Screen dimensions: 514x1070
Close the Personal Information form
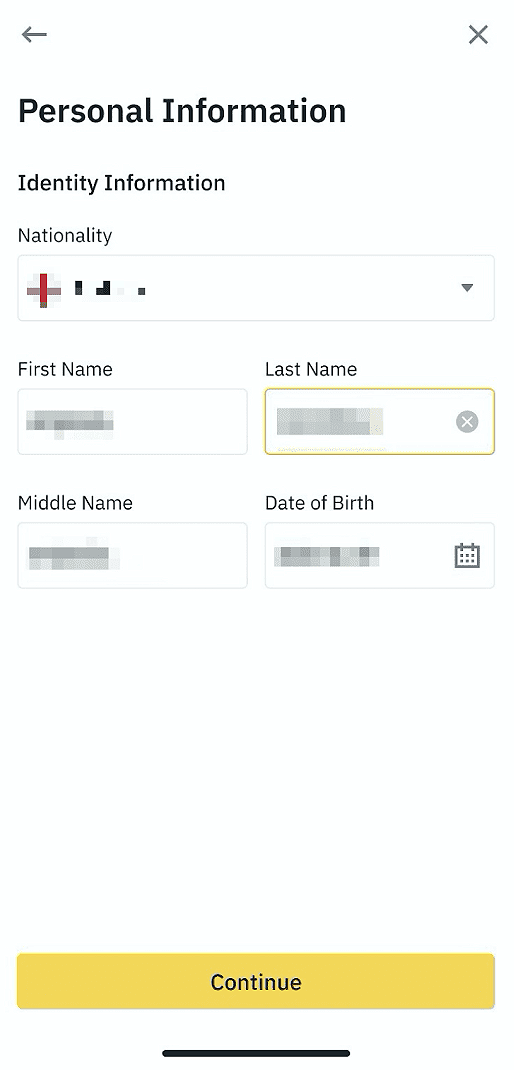coord(478,34)
